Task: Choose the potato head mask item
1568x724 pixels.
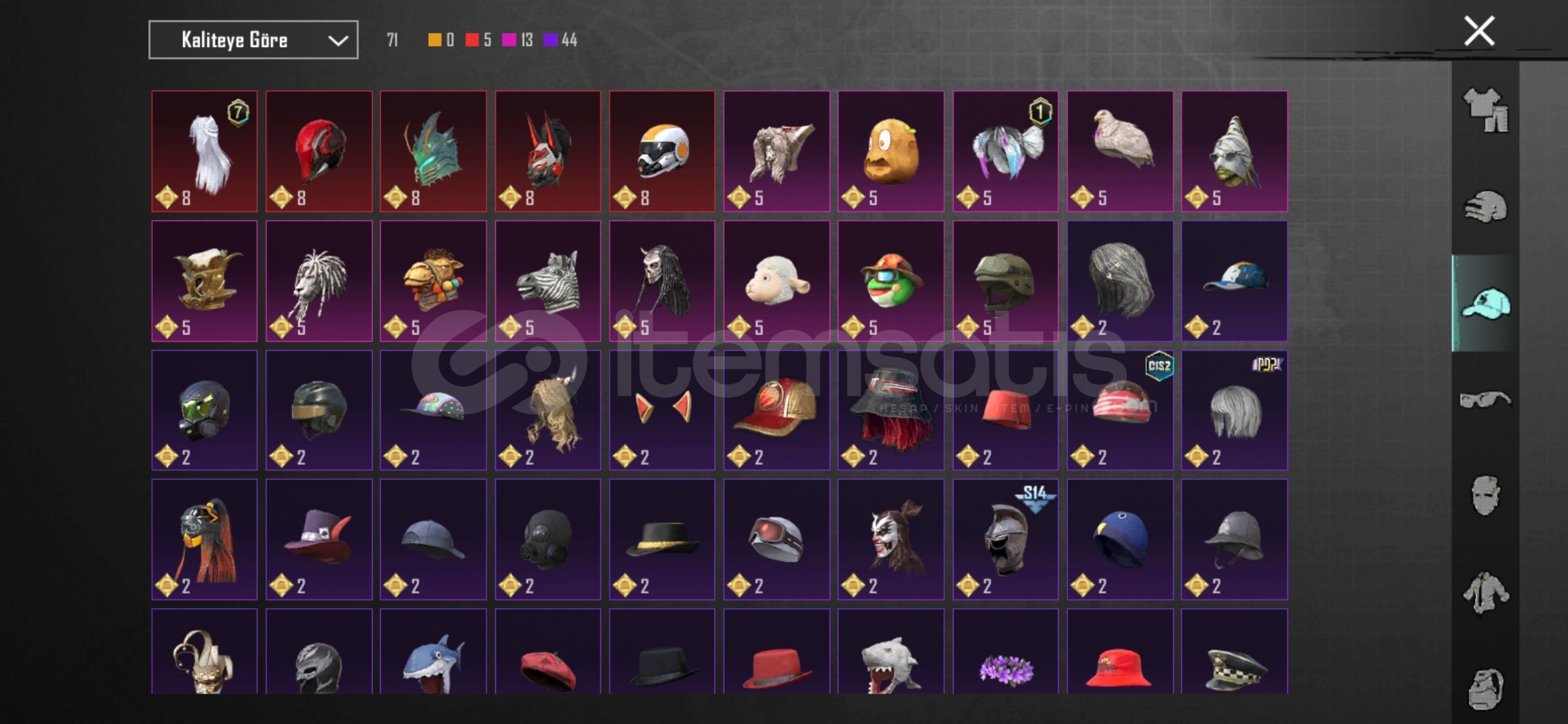Action: click(x=891, y=152)
